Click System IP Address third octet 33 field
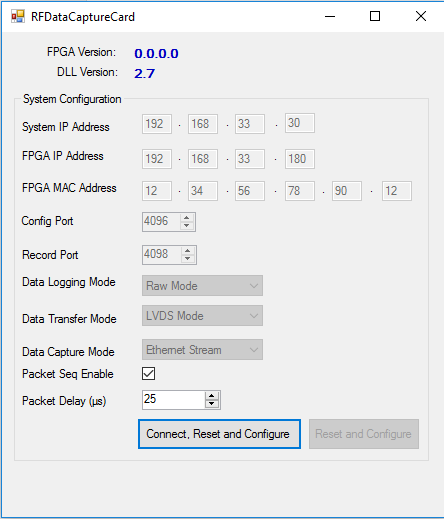 [250, 124]
